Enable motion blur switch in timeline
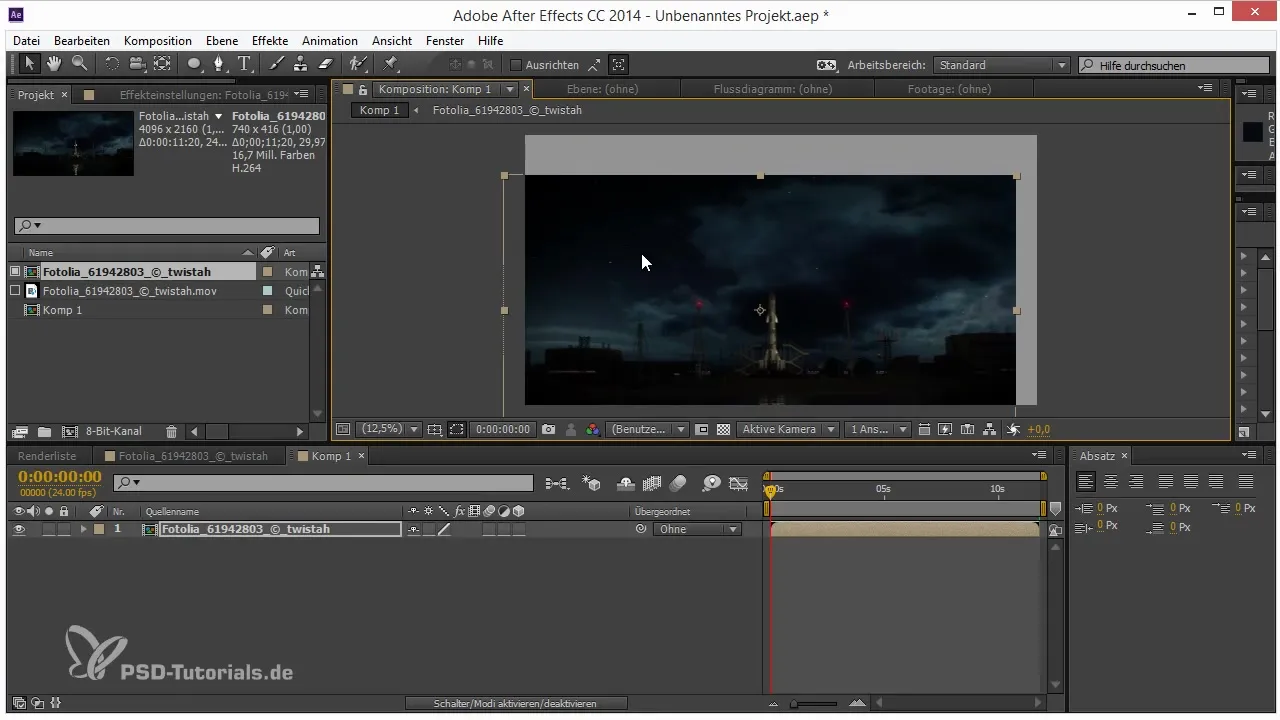 (x=678, y=483)
